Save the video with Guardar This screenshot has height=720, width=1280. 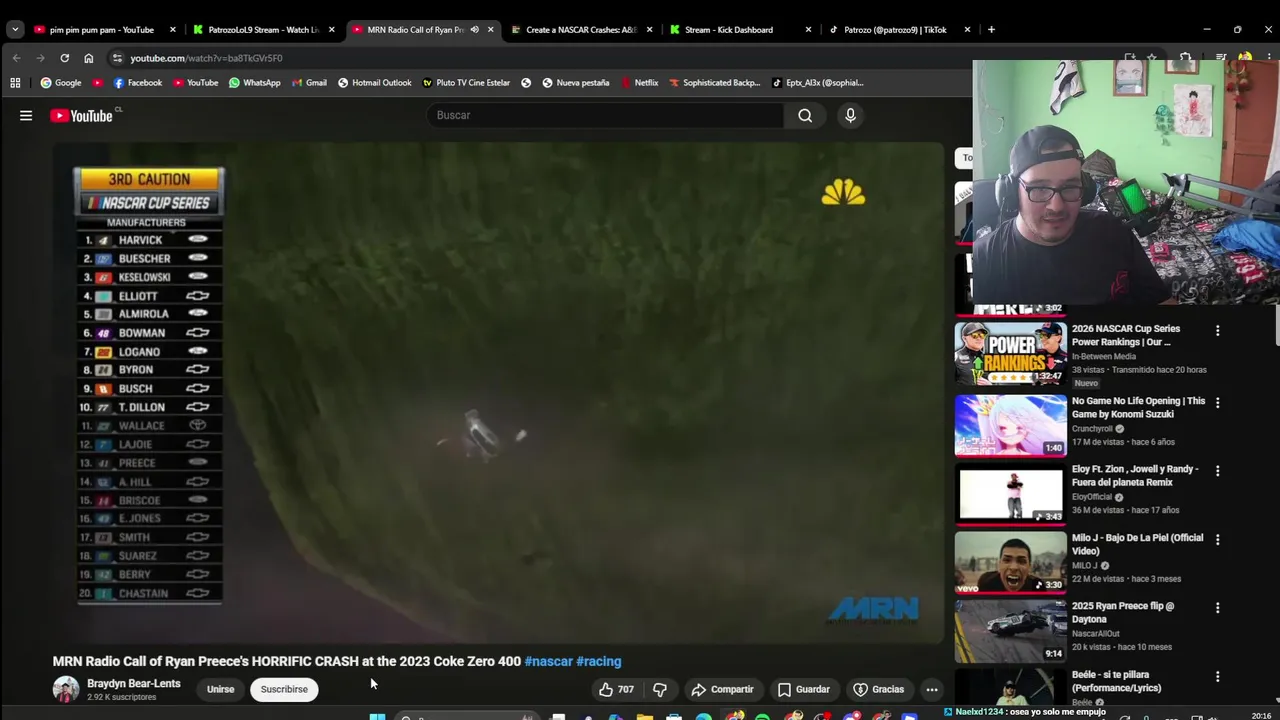tap(804, 689)
